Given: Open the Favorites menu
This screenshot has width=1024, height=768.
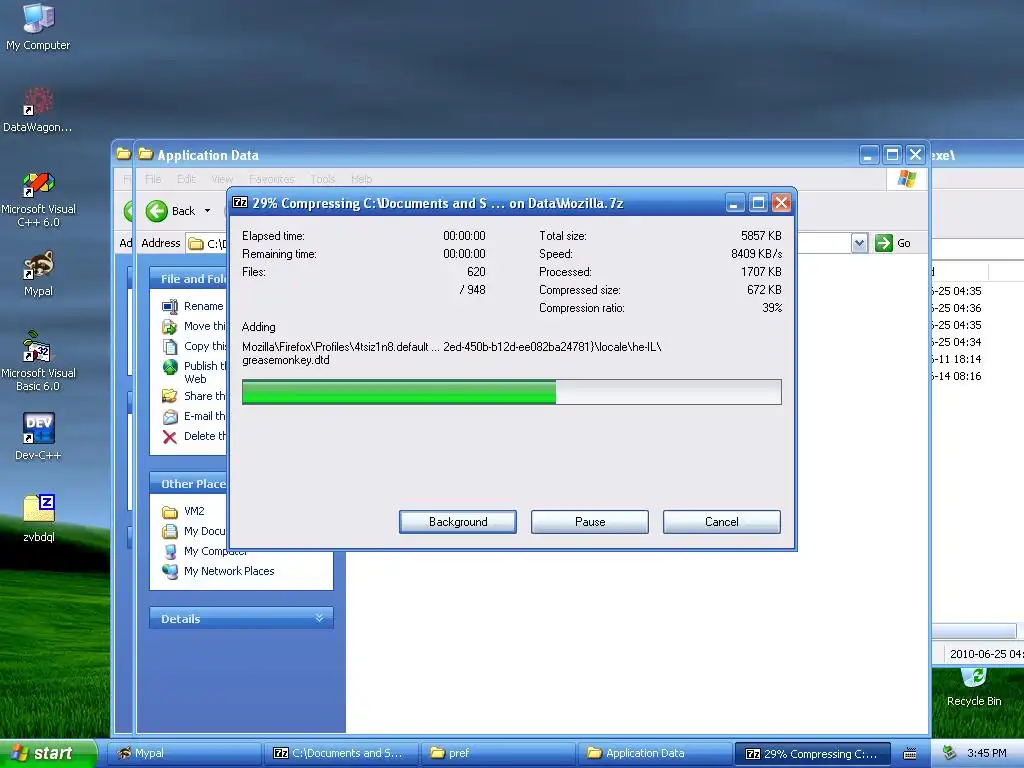Looking at the screenshot, I should [x=272, y=179].
